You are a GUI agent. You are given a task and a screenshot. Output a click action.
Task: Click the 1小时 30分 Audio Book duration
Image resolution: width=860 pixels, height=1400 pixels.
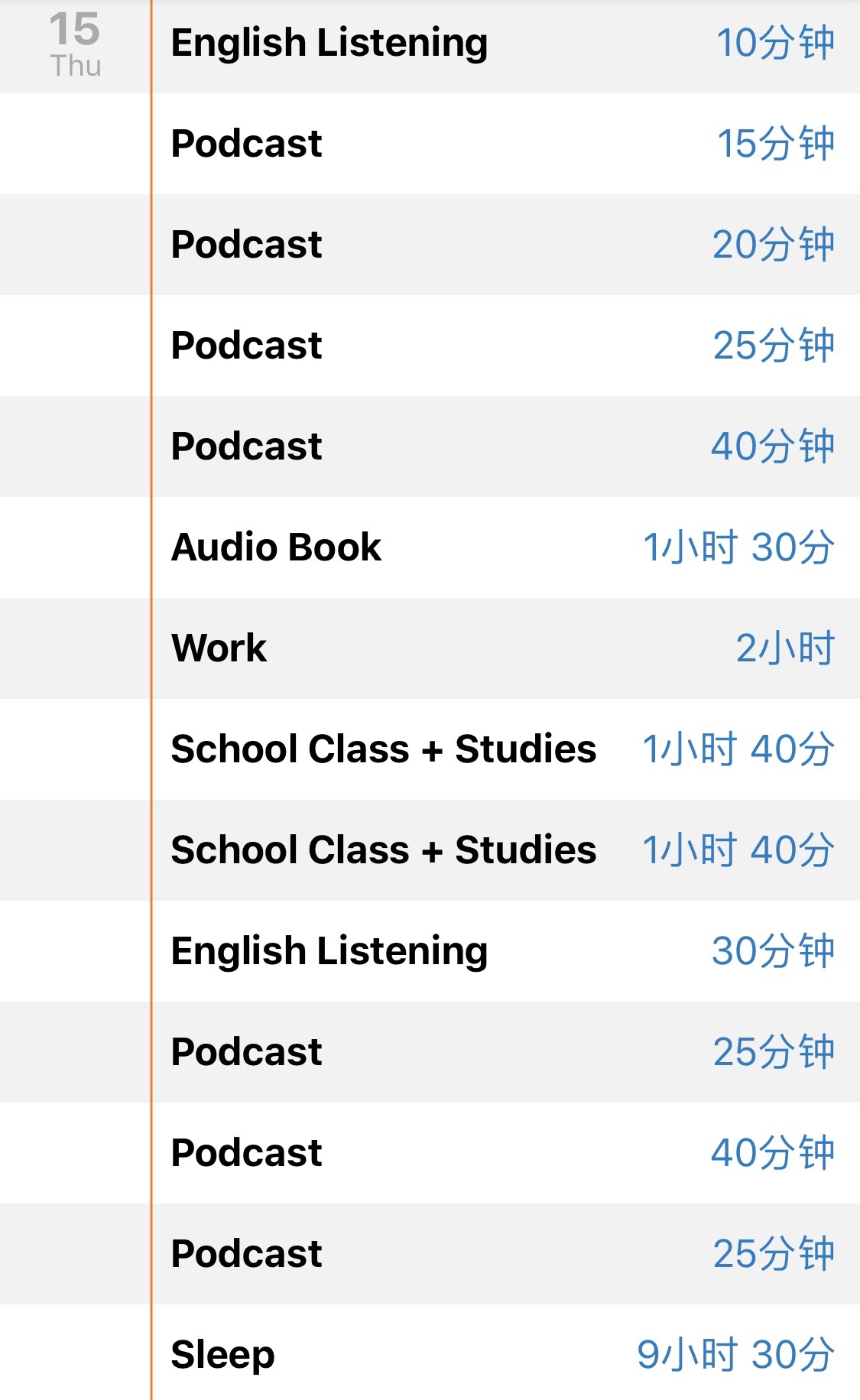coord(738,547)
